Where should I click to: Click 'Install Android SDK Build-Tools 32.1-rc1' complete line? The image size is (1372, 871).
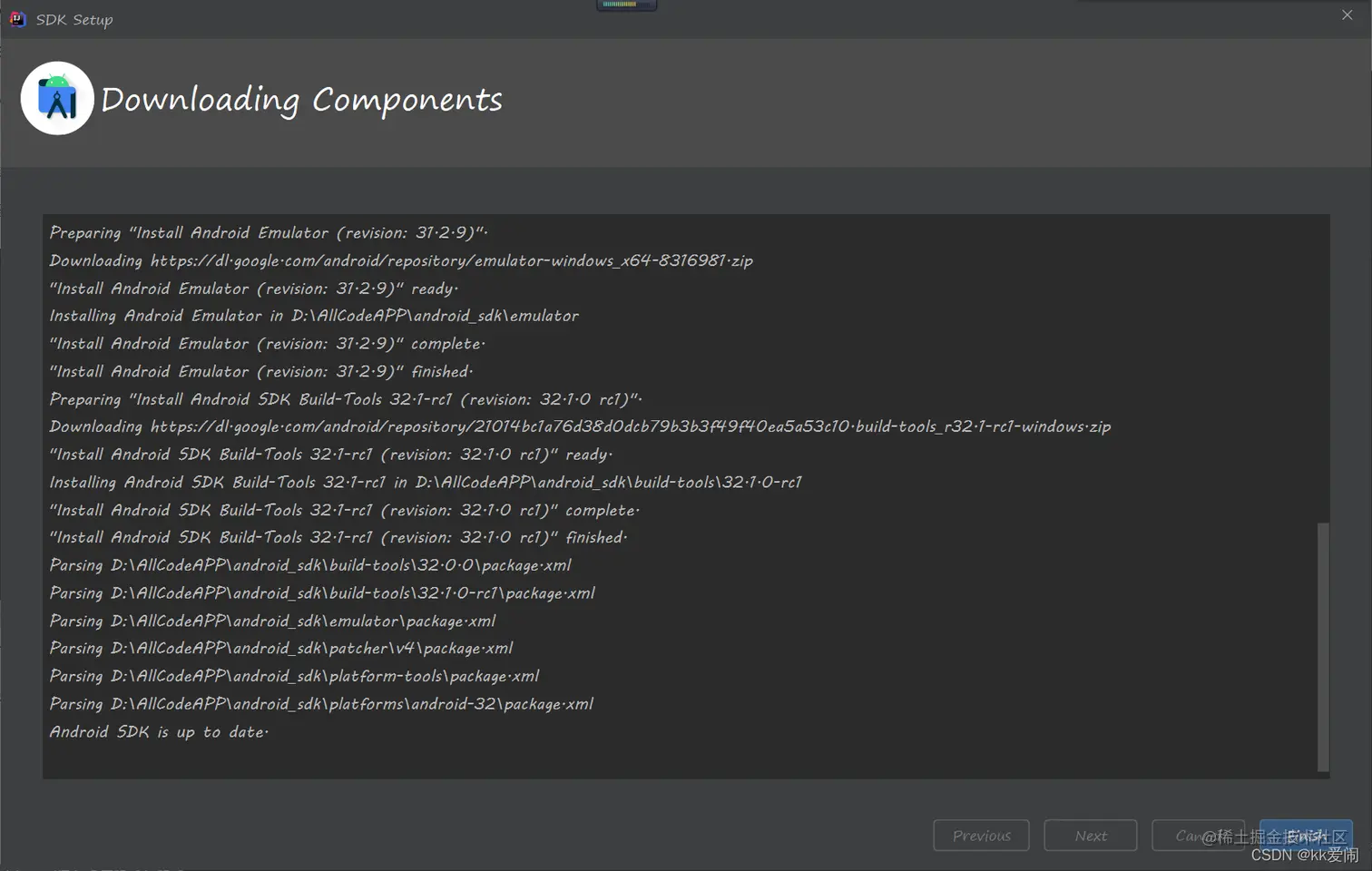[345, 511]
